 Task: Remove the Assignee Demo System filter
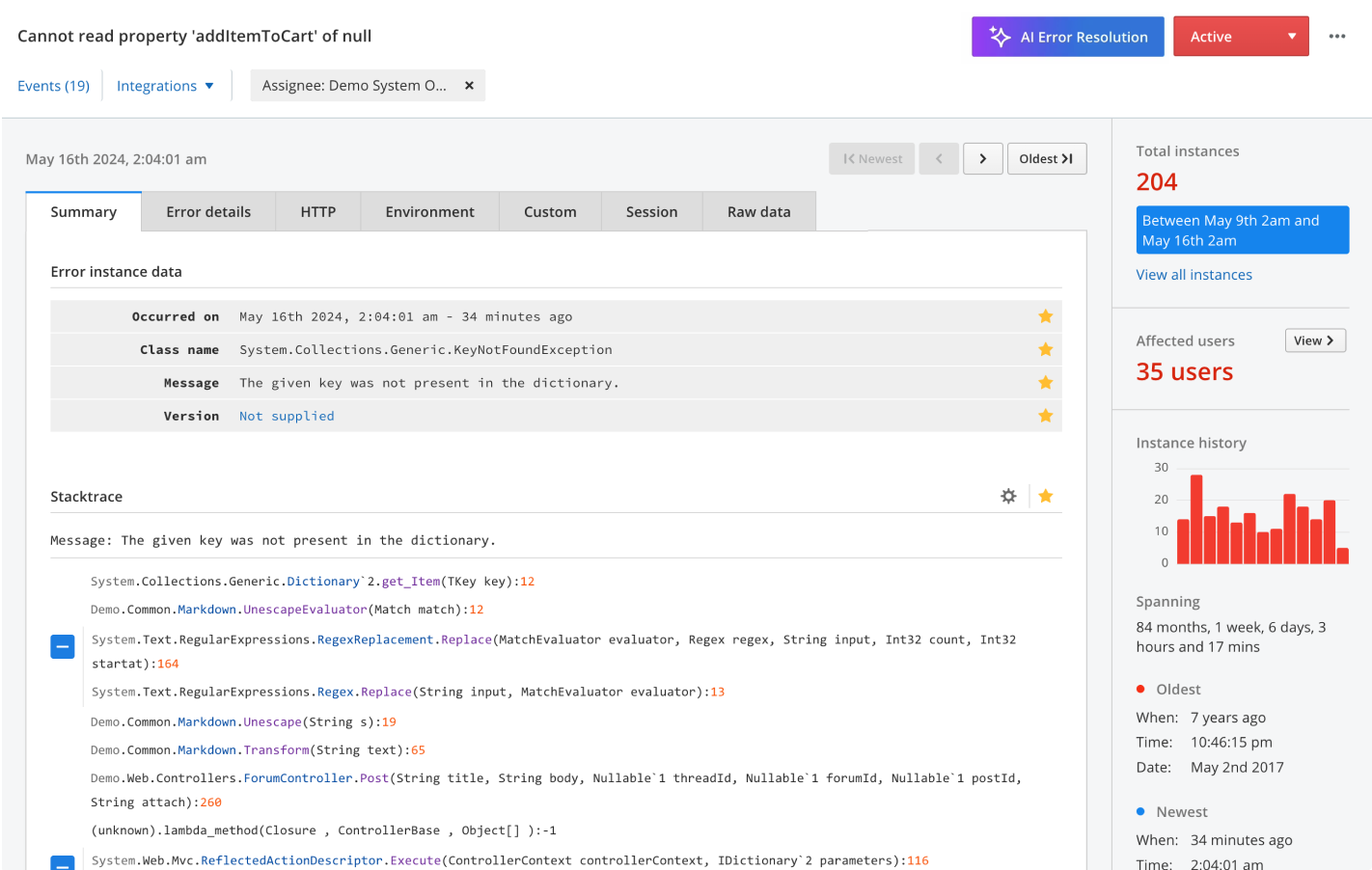469,85
